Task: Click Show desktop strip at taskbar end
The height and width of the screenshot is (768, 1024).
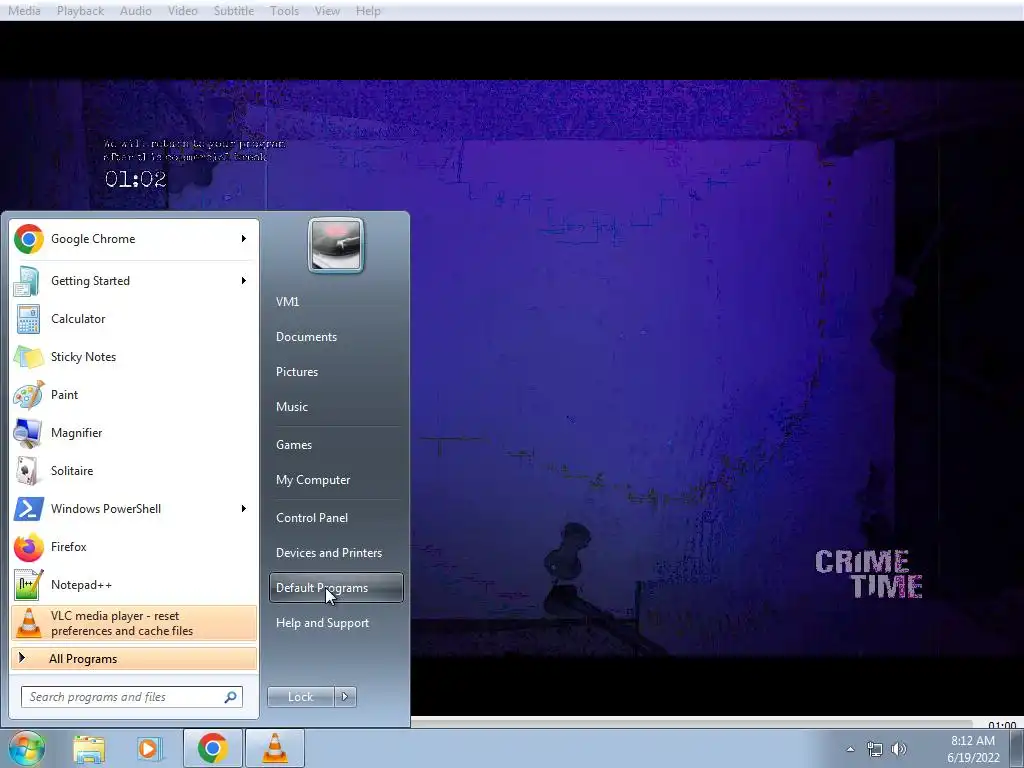Action: [x=1017, y=748]
